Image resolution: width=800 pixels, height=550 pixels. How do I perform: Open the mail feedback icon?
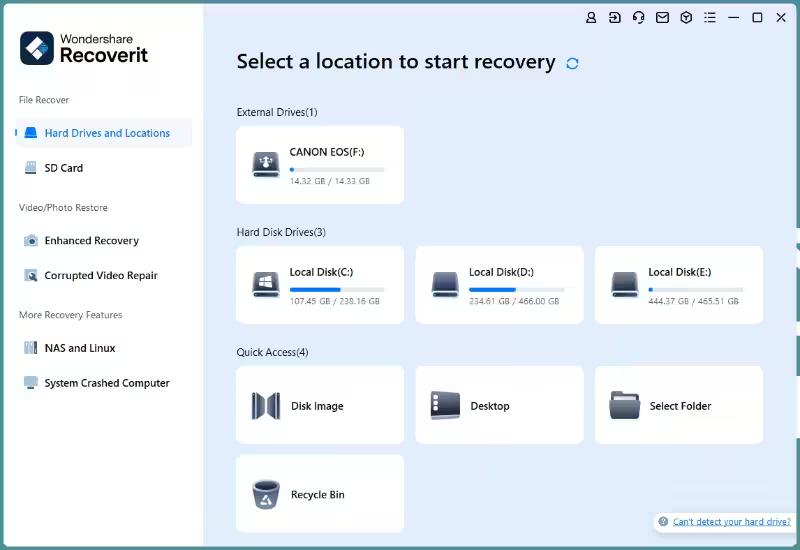[x=662, y=18]
